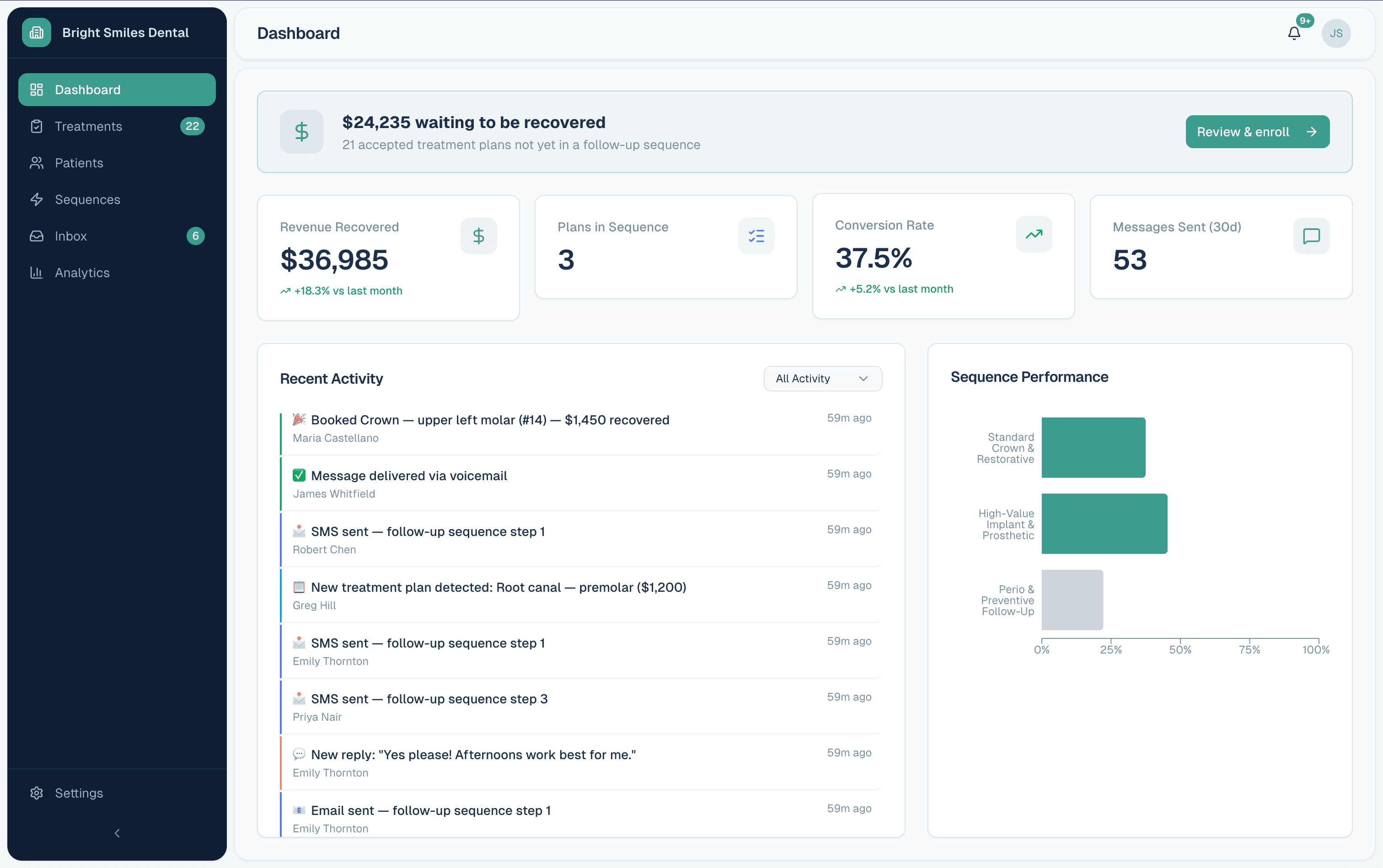Open the notifications bell

point(1293,33)
